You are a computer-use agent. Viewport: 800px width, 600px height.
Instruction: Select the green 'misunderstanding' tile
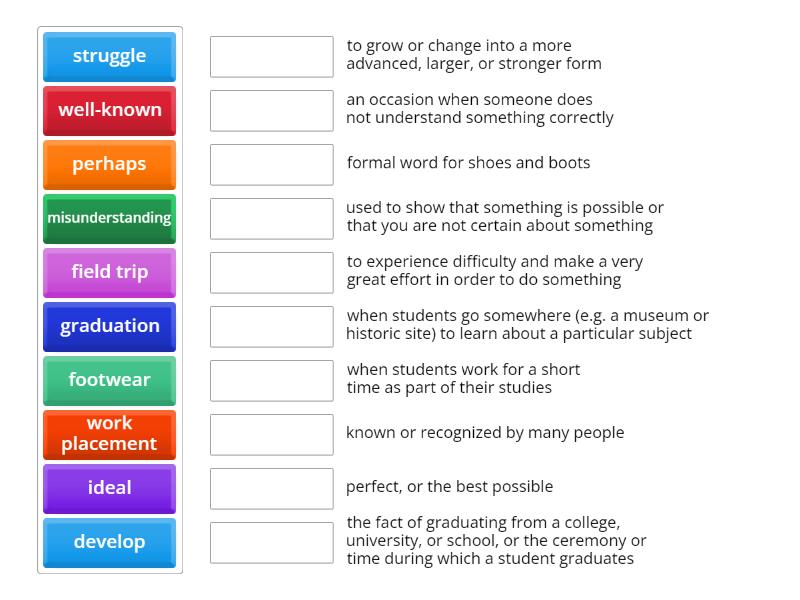(x=109, y=219)
